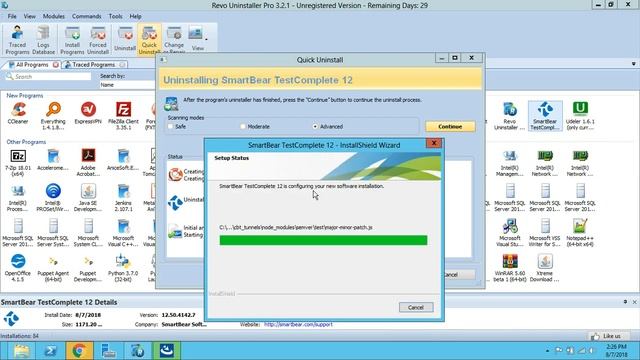
Task: Click Forced Uninstall toolbar icon
Action: pos(98,40)
